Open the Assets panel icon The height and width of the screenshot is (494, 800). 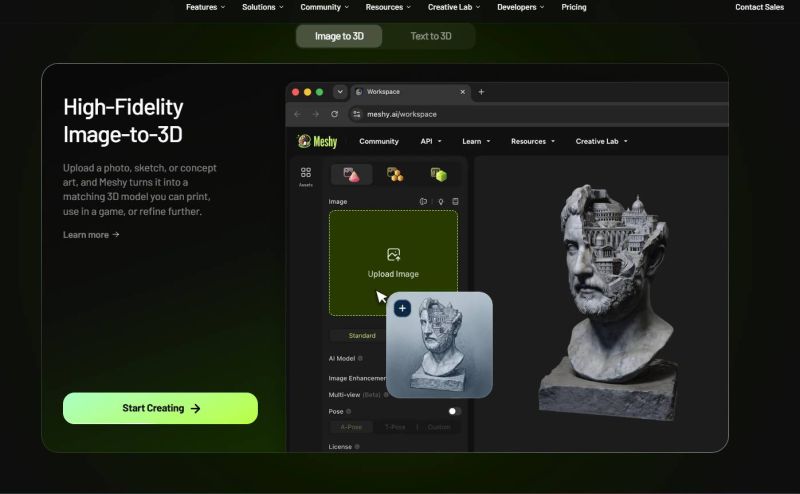tap(306, 176)
